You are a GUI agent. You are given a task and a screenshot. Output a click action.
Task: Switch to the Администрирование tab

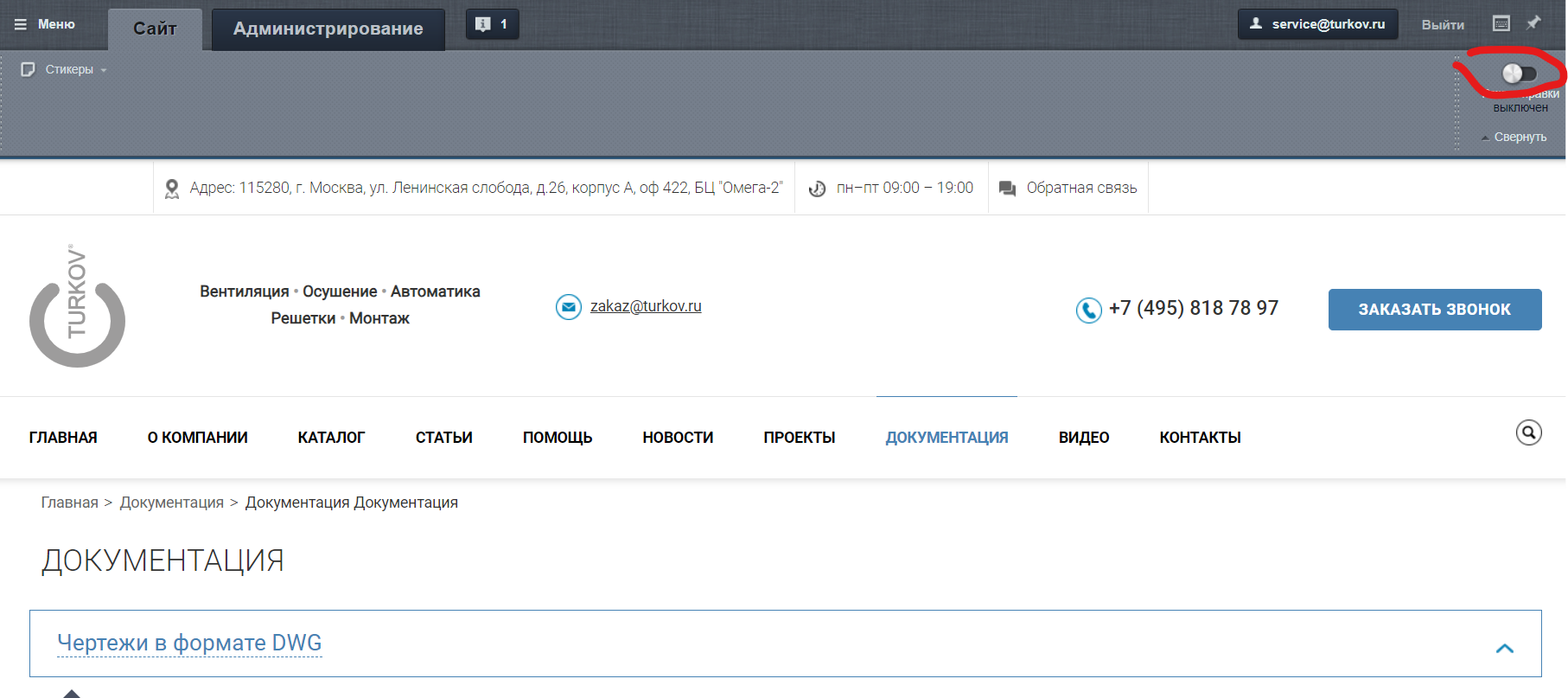[328, 29]
